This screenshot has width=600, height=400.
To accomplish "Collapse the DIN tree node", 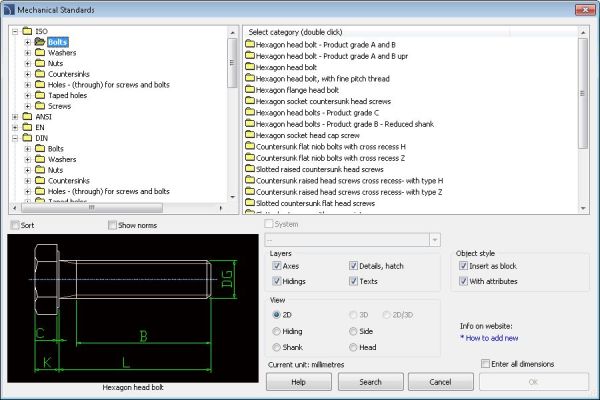I will [15, 138].
